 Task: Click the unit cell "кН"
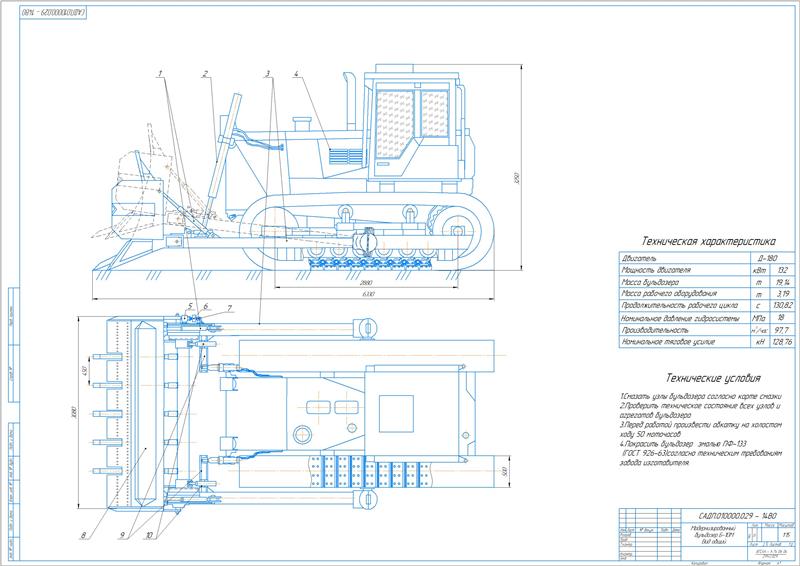click(760, 342)
